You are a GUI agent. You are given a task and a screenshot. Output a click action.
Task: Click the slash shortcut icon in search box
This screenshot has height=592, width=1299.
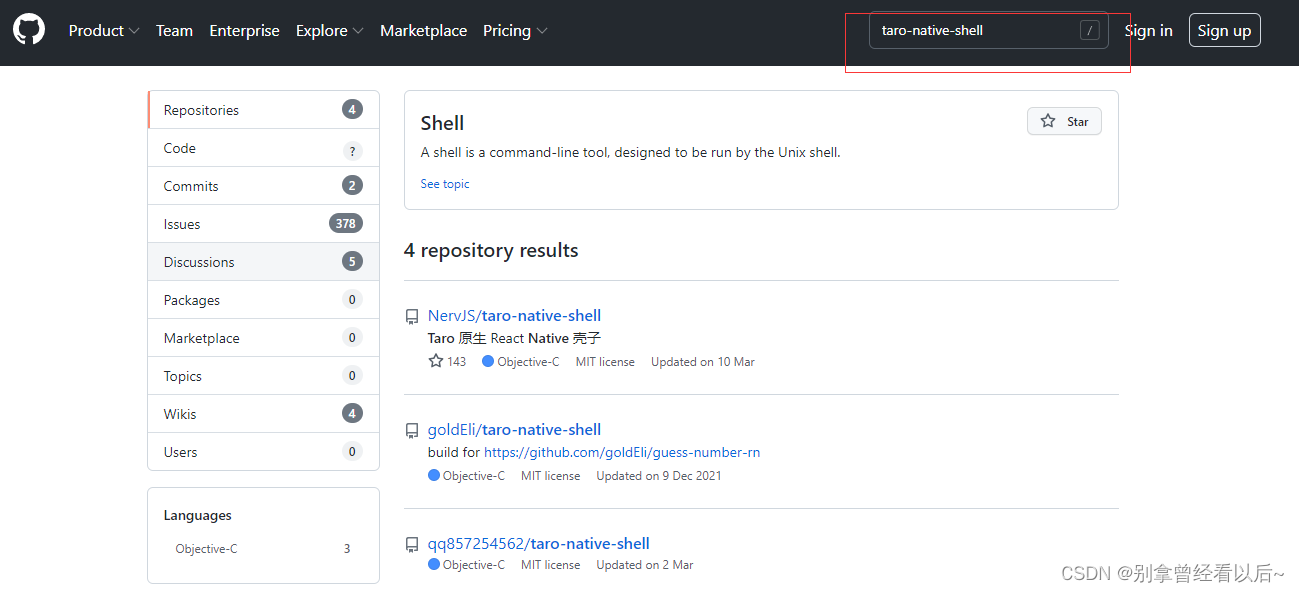(x=1089, y=31)
